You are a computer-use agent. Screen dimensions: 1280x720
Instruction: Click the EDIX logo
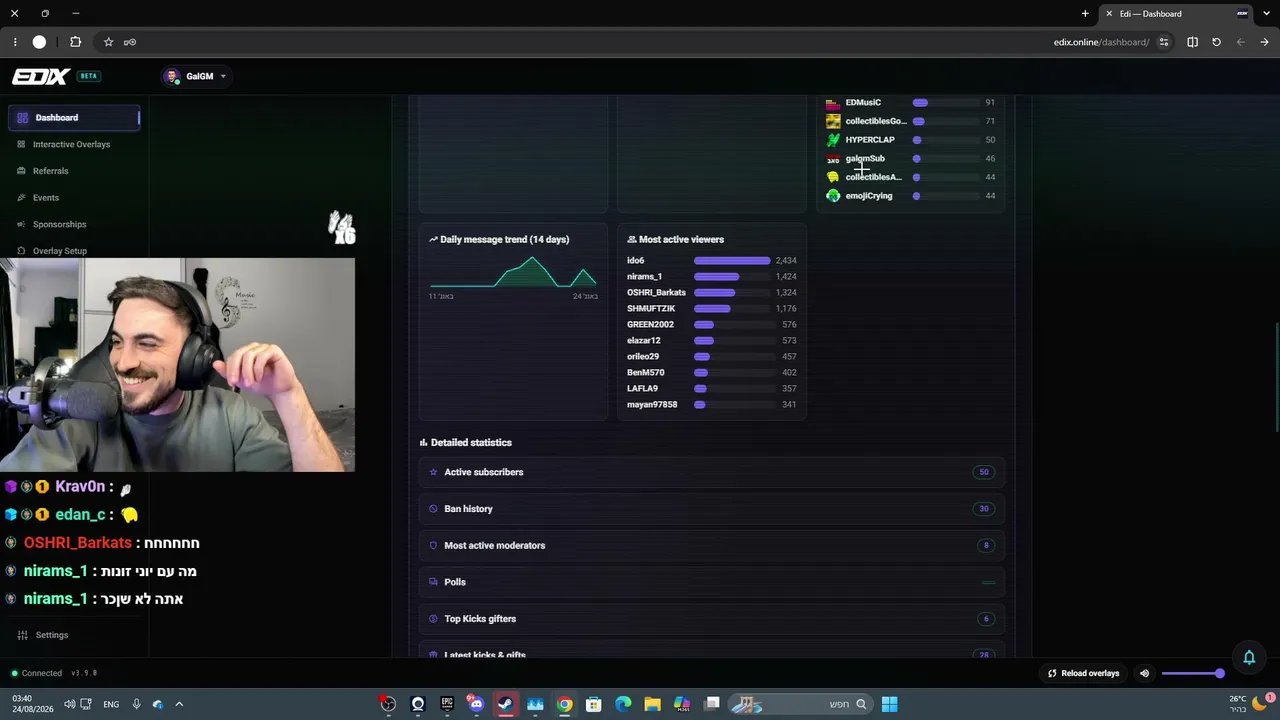(x=41, y=76)
